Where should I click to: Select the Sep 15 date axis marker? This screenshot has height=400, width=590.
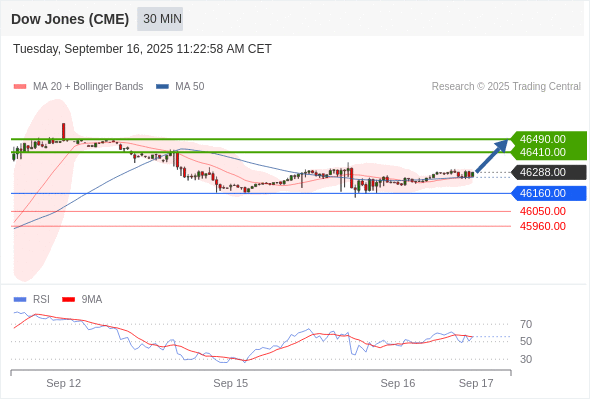pos(231,383)
